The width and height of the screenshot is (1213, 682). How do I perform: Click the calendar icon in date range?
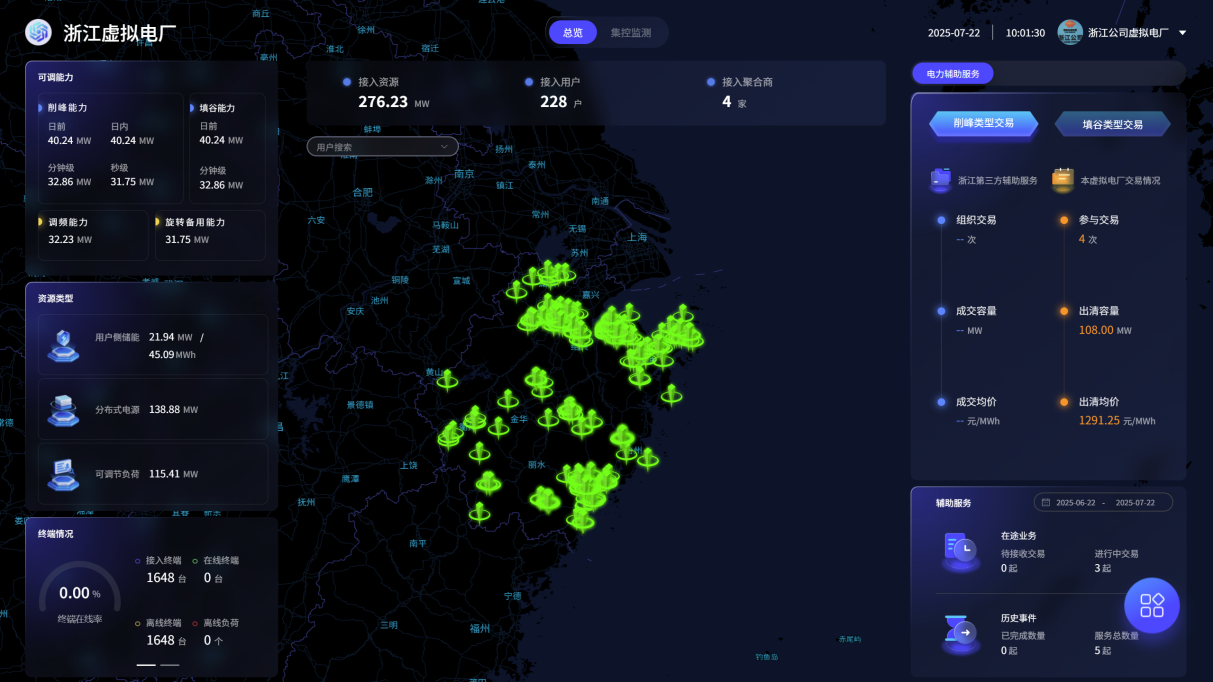pyautogui.click(x=1046, y=503)
